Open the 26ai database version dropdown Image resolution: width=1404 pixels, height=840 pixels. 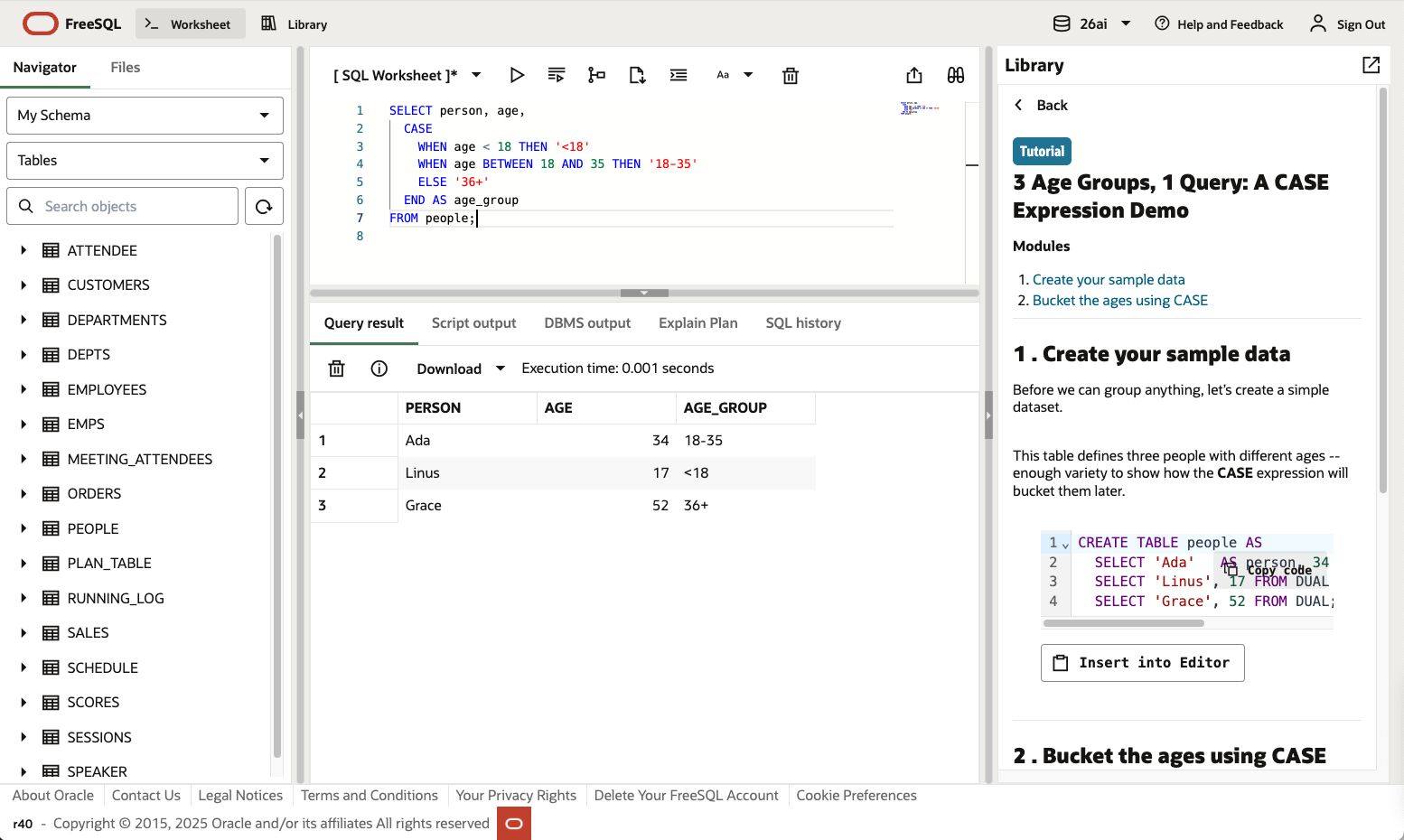pos(1092,24)
